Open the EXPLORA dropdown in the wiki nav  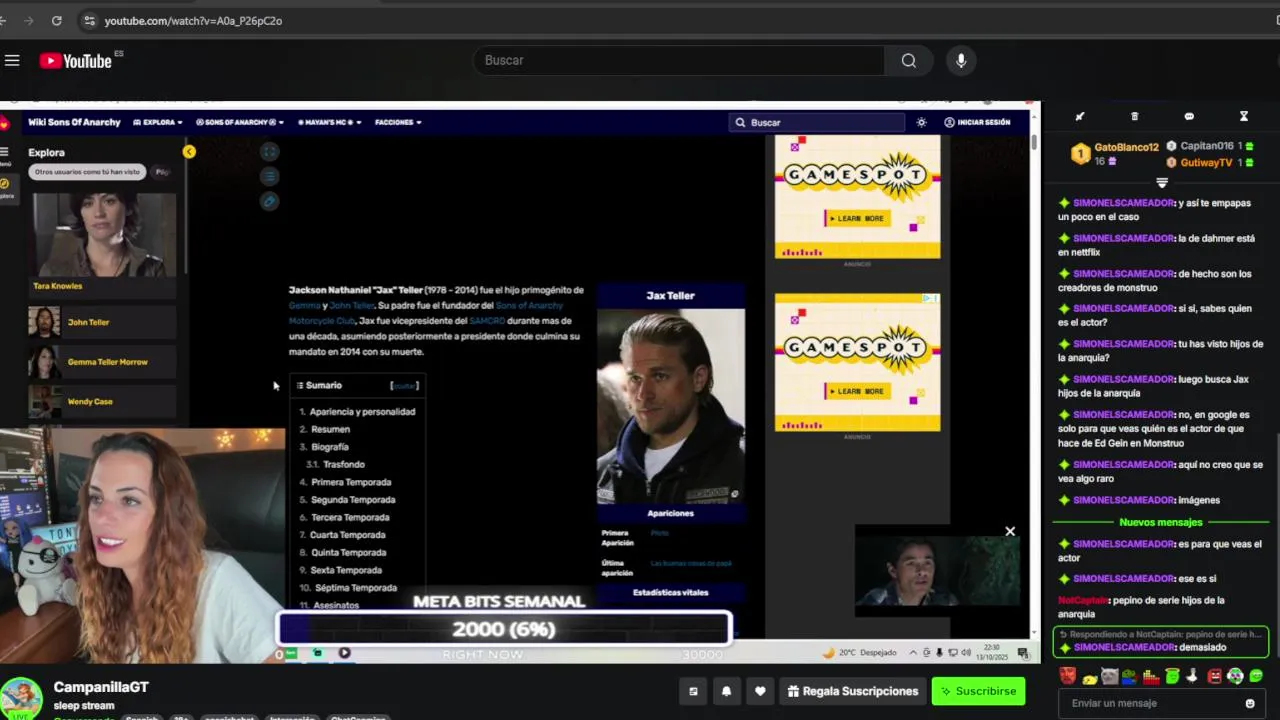(x=157, y=122)
